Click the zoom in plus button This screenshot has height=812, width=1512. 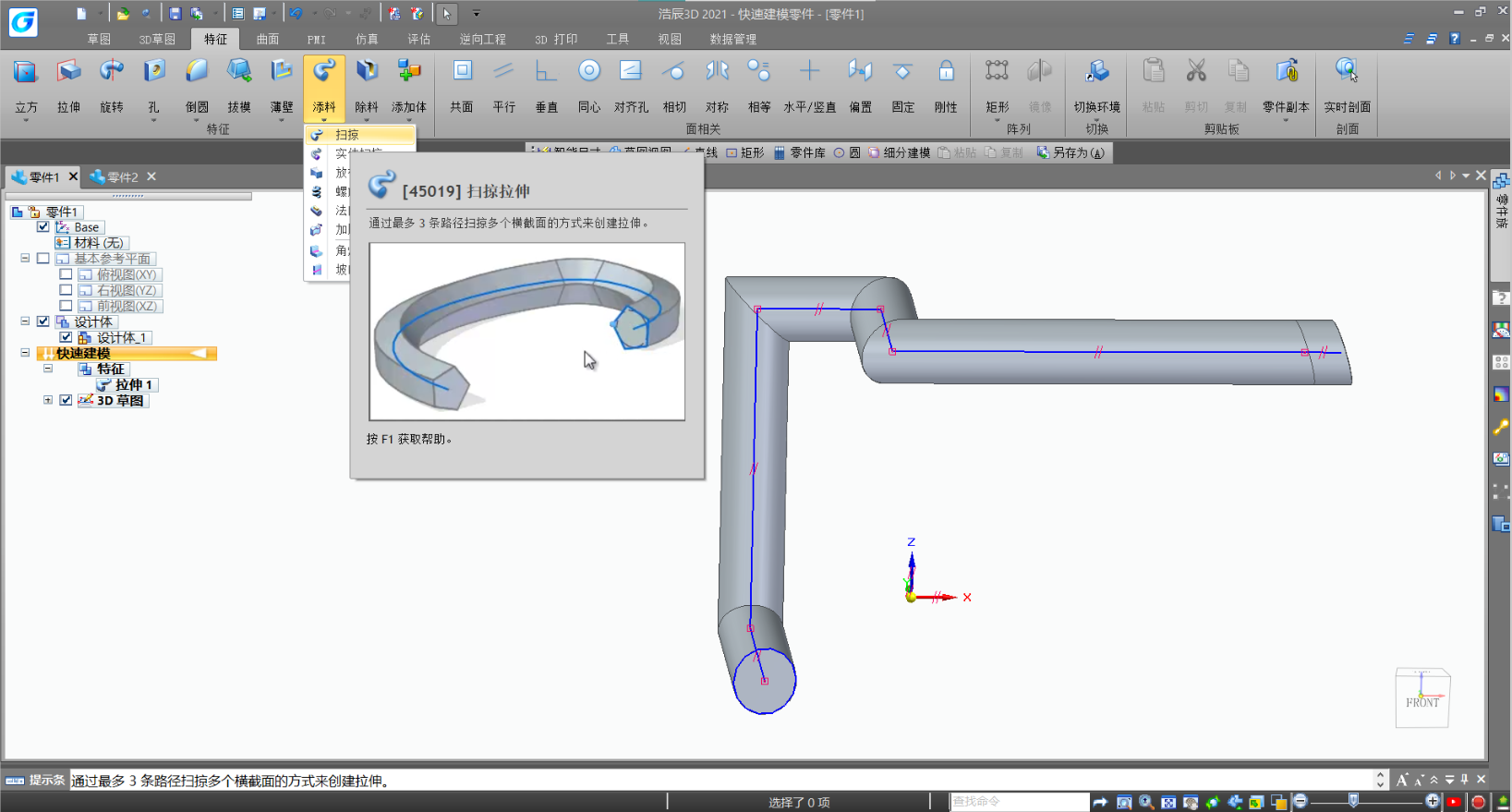click(1433, 801)
